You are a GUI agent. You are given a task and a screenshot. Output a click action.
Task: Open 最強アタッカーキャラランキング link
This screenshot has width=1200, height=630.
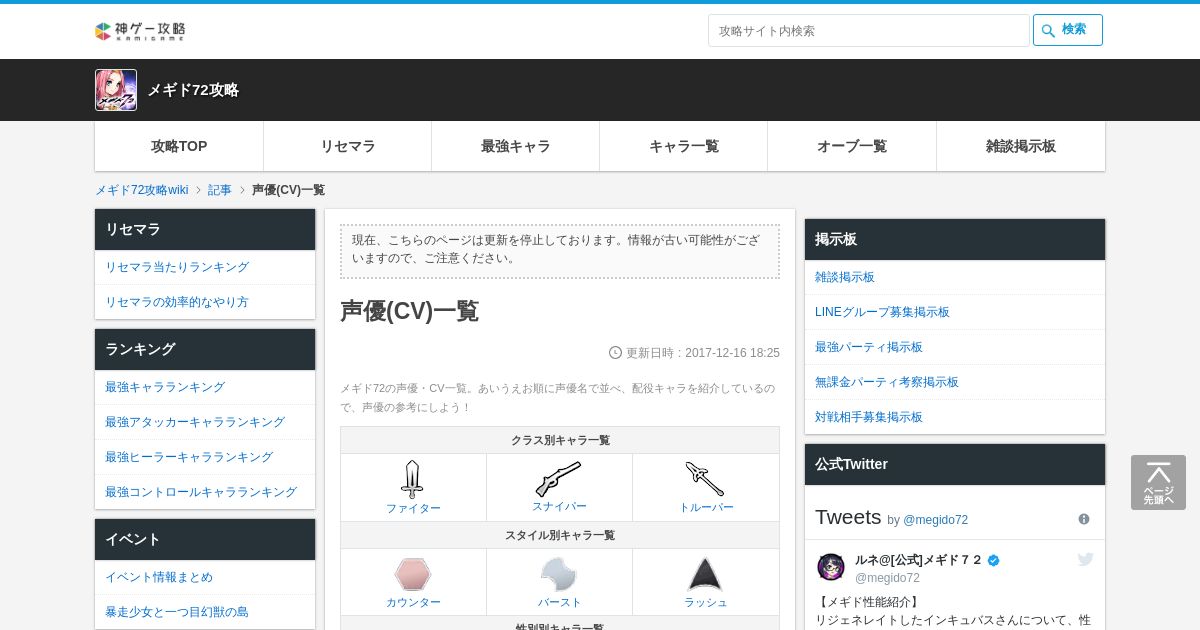point(195,422)
